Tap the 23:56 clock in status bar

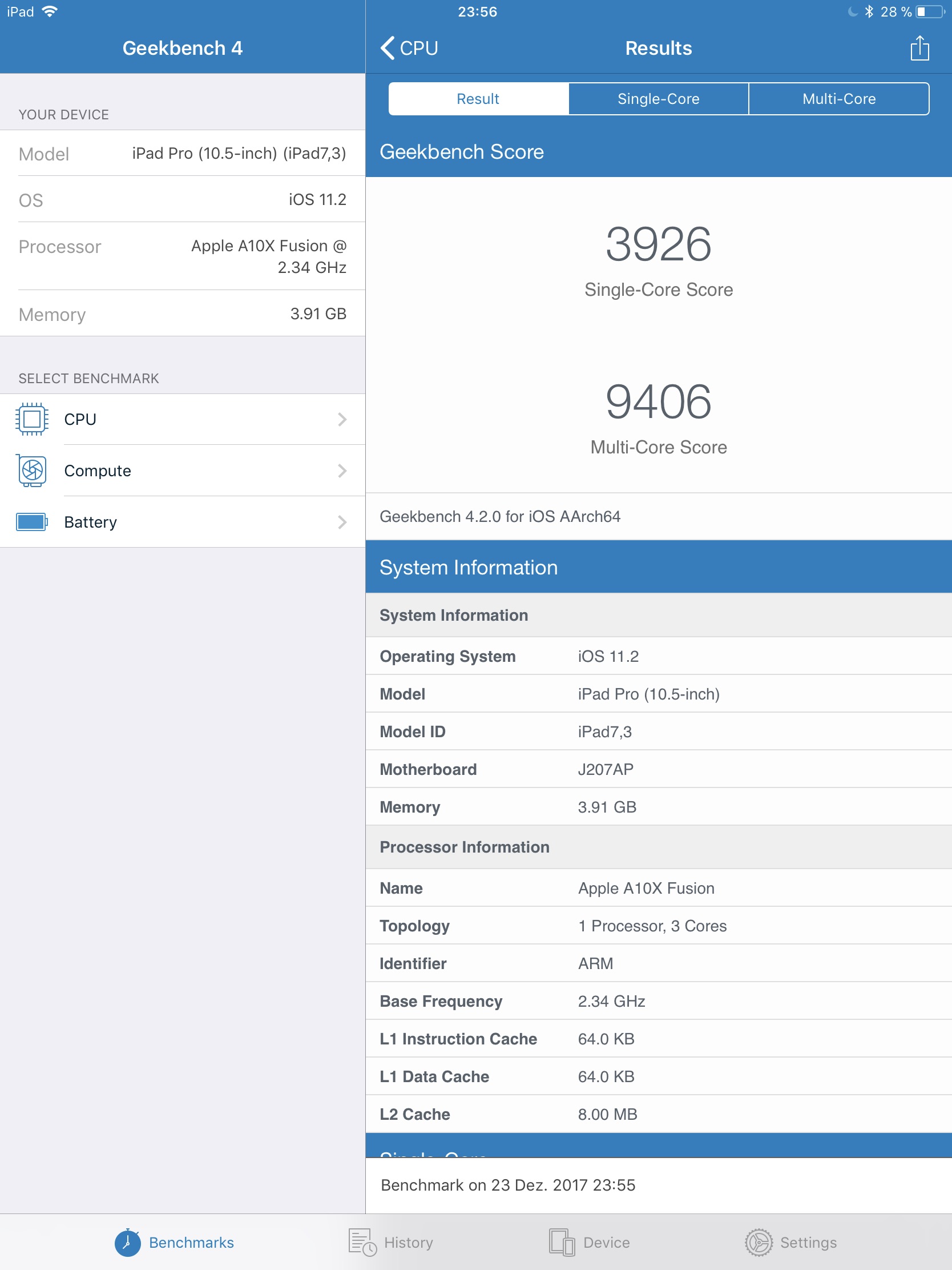478,11
